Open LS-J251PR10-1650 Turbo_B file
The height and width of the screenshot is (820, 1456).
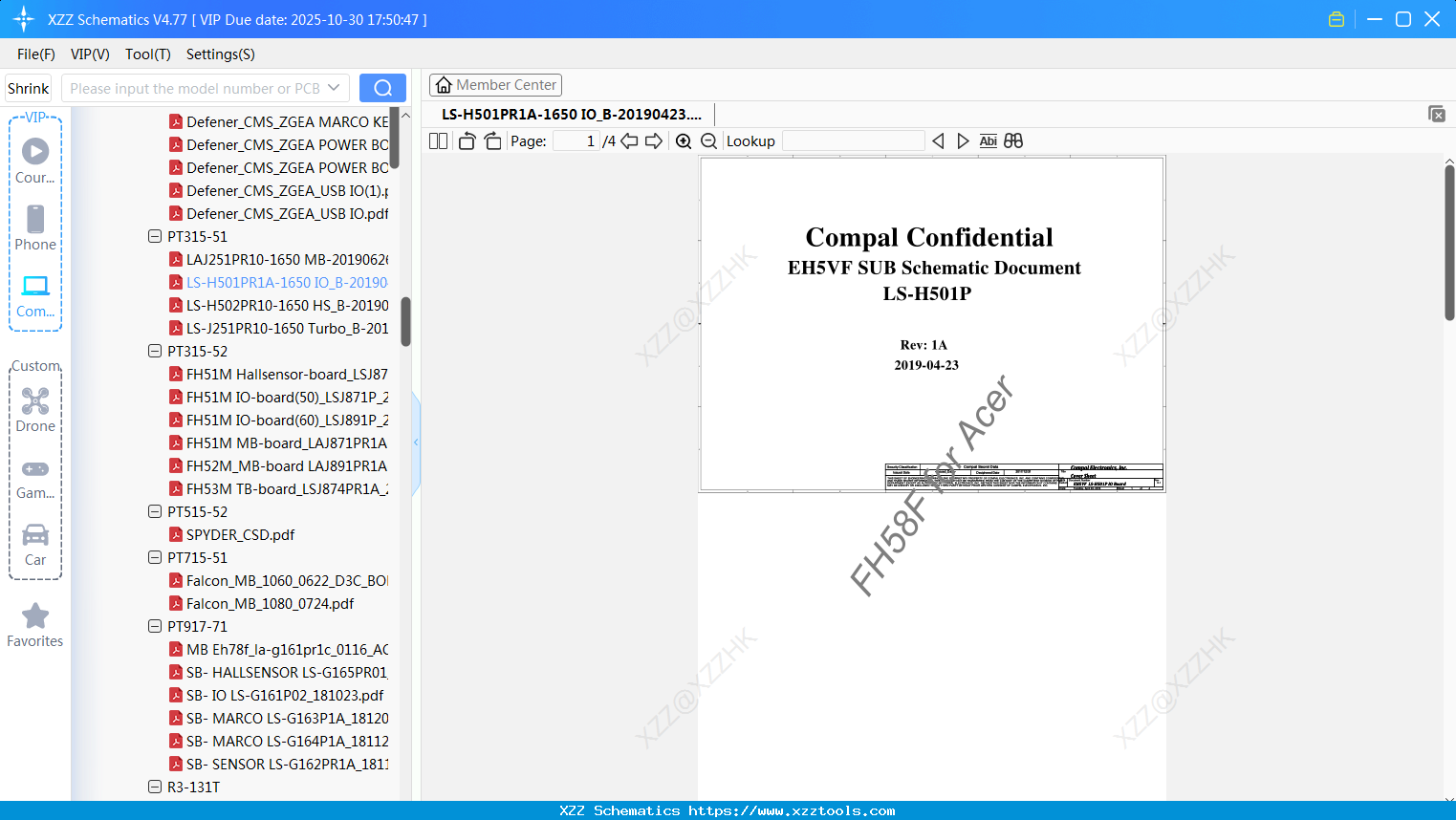pyautogui.click(x=278, y=328)
